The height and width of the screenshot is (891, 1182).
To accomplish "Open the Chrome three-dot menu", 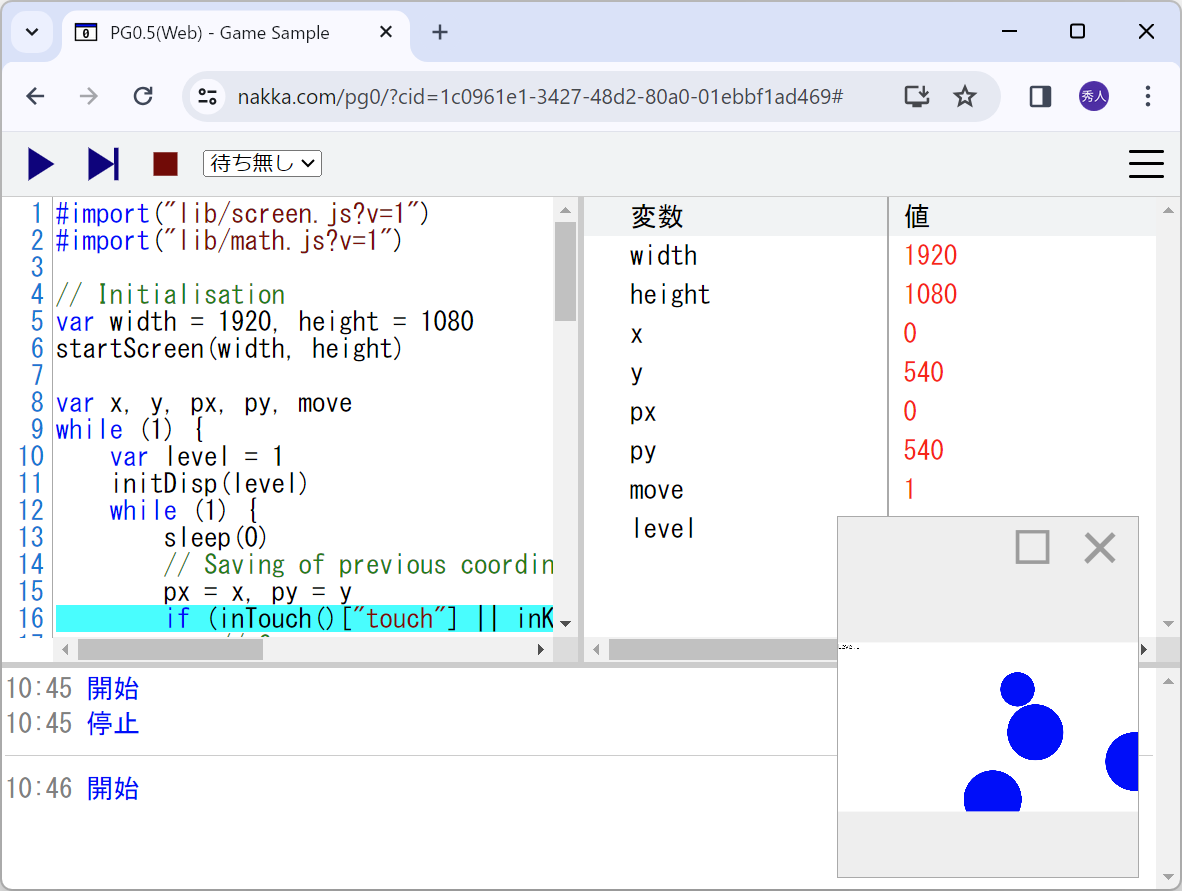I will tap(1147, 96).
